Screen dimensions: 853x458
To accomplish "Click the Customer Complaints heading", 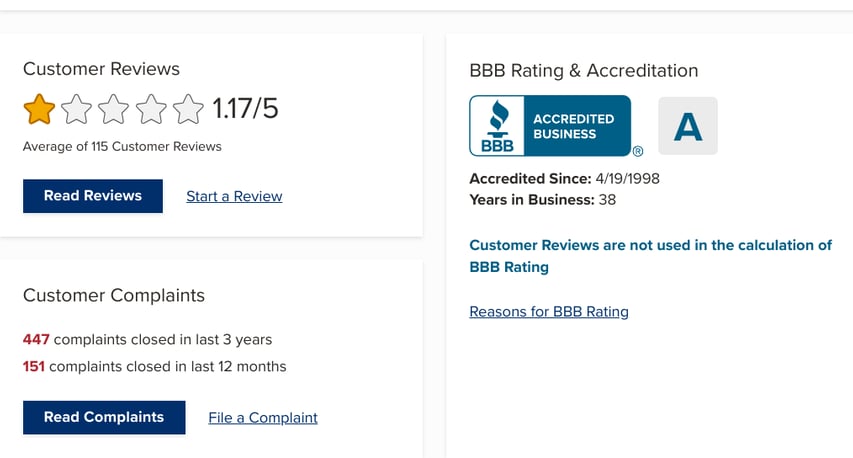I will 113,296.
